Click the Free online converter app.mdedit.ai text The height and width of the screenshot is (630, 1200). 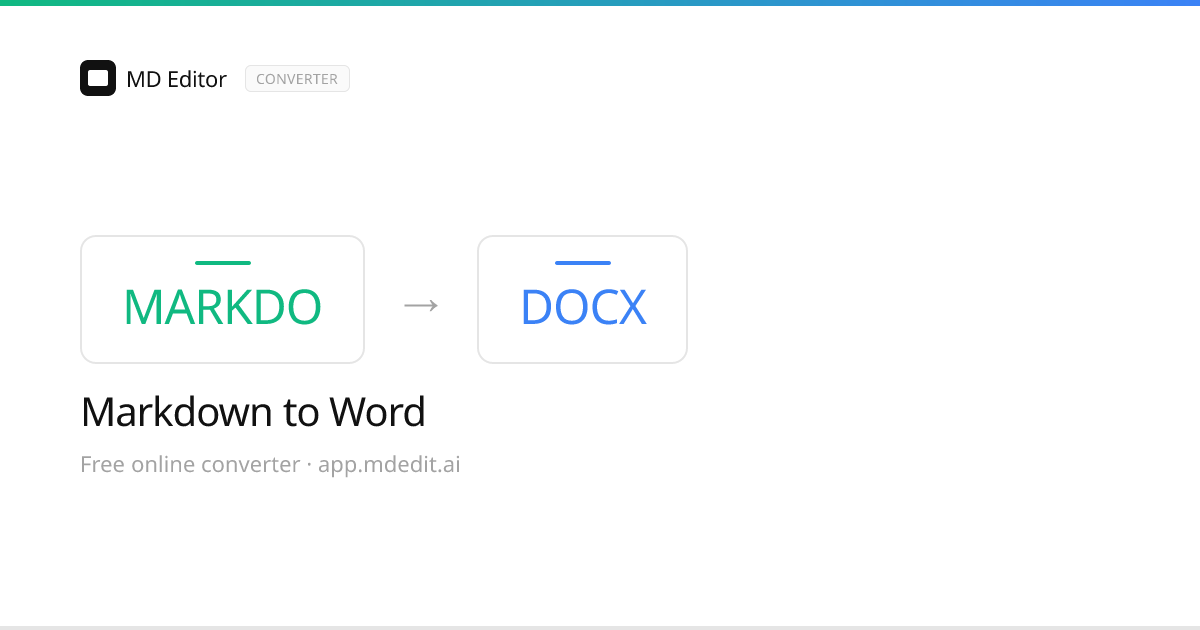(x=270, y=465)
